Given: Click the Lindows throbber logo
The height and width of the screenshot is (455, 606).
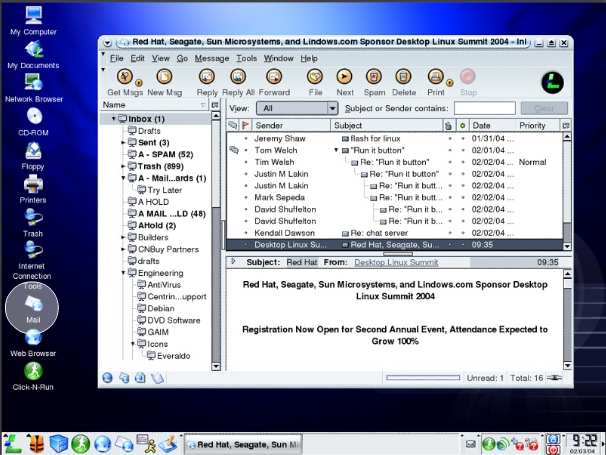Looking at the screenshot, I should [x=552, y=83].
